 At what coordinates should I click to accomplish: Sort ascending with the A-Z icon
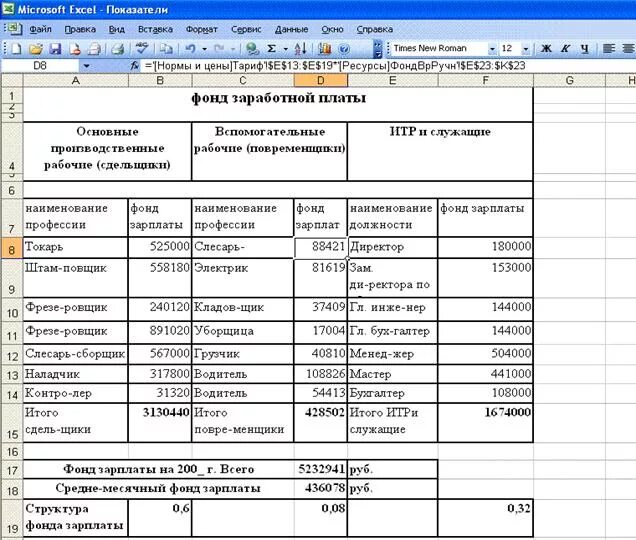click(301, 49)
